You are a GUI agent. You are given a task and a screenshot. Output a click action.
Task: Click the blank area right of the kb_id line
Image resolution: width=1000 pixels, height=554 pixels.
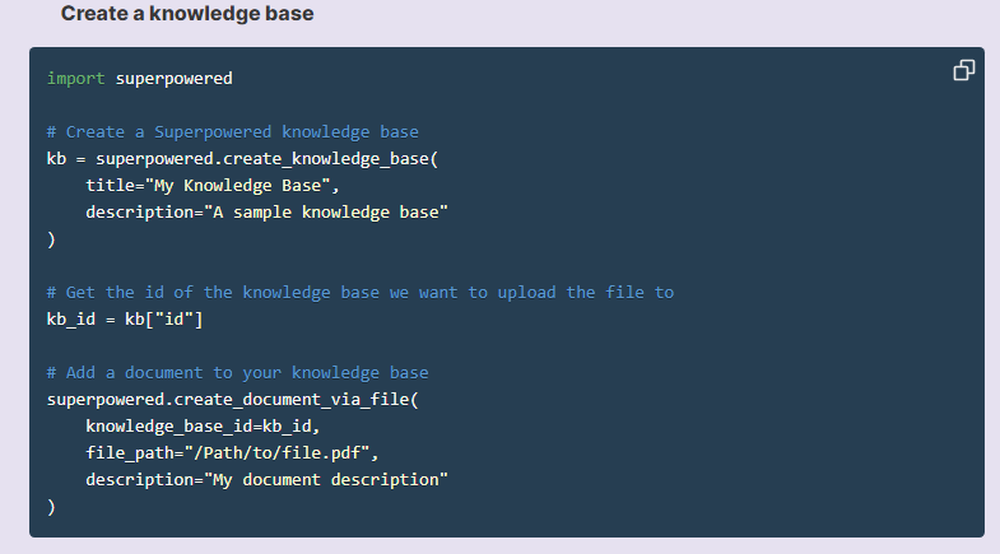[585, 319]
